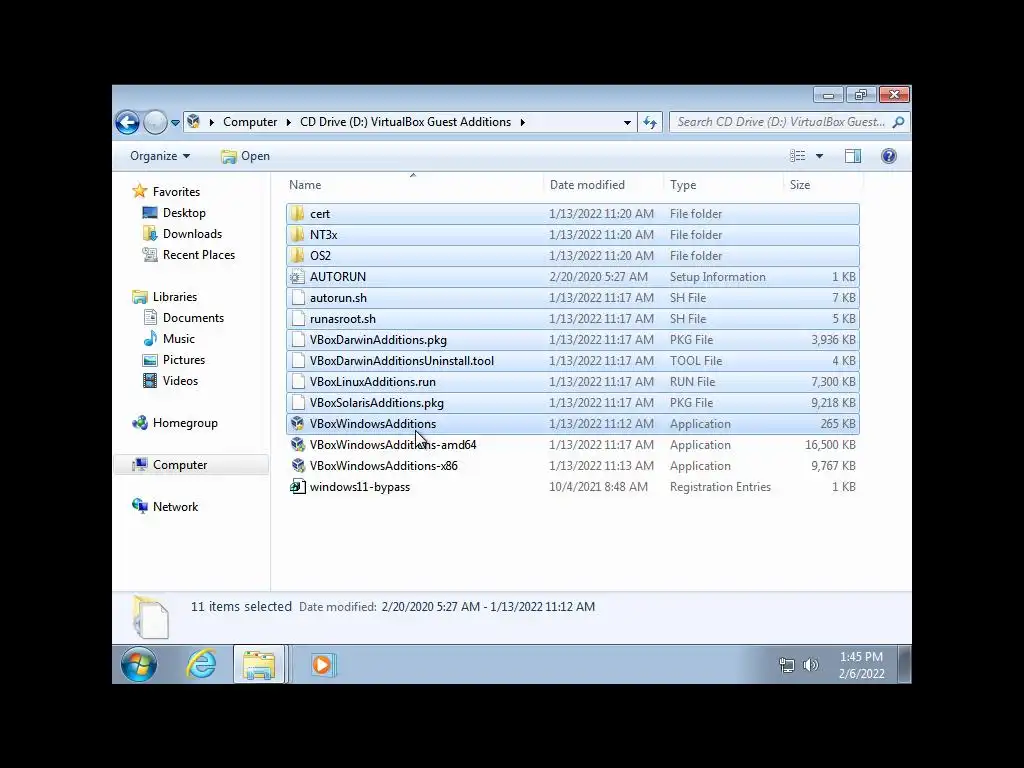Image resolution: width=1024 pixels, height=768 pixels.
Task: Expand arrow after Computer breadcrumb
Action: [289, 122]
